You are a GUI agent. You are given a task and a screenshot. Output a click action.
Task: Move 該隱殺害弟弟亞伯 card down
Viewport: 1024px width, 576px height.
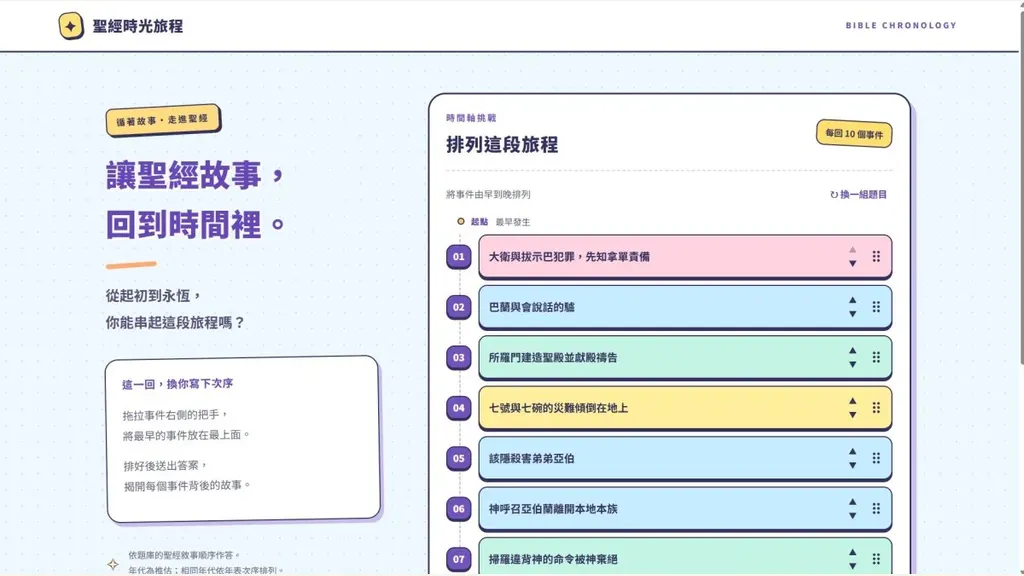click(852, 465)
